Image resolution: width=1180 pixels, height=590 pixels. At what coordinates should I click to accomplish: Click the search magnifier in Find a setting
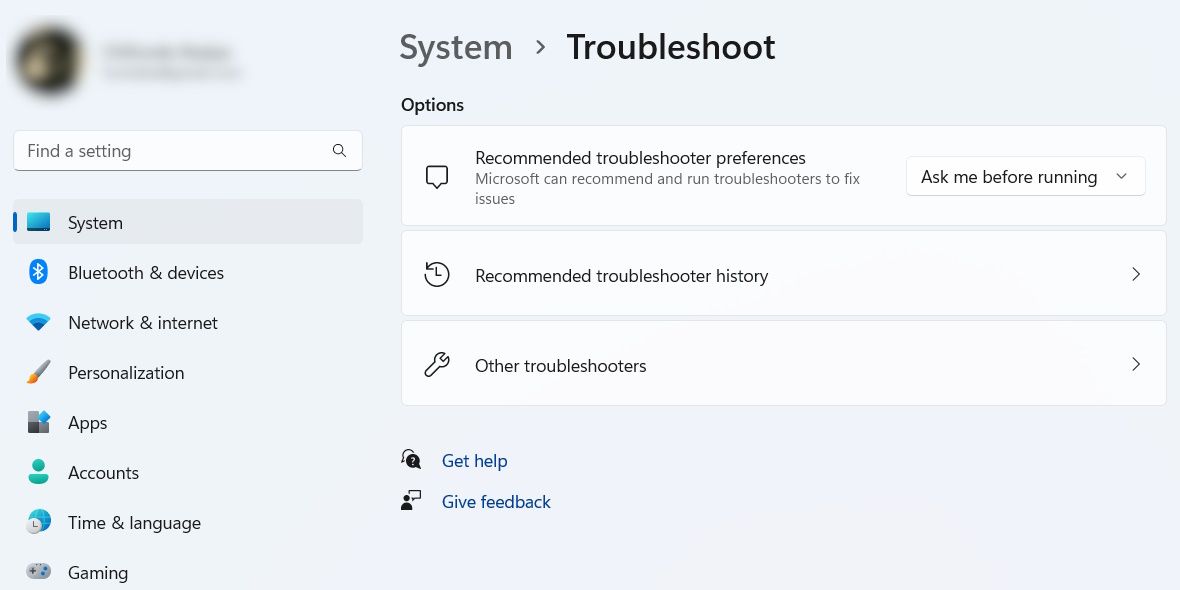(339, 150)
